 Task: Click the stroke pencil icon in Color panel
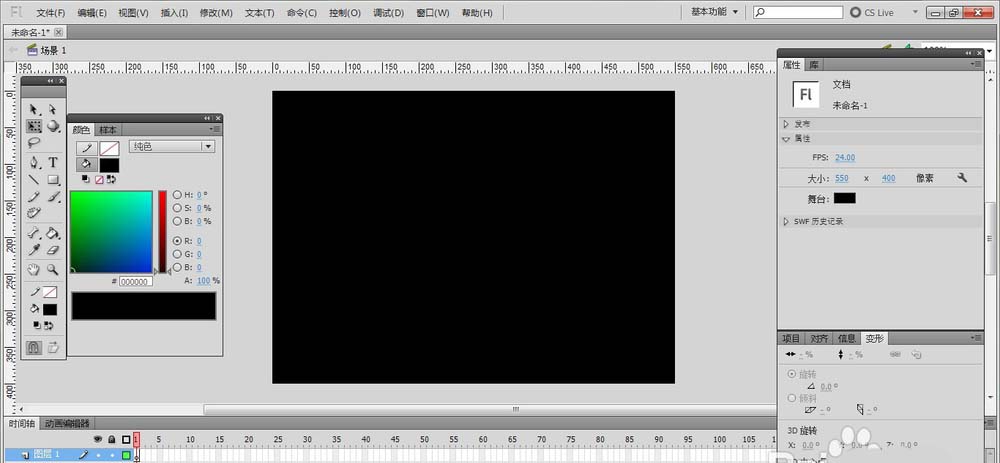coord(87,149)
